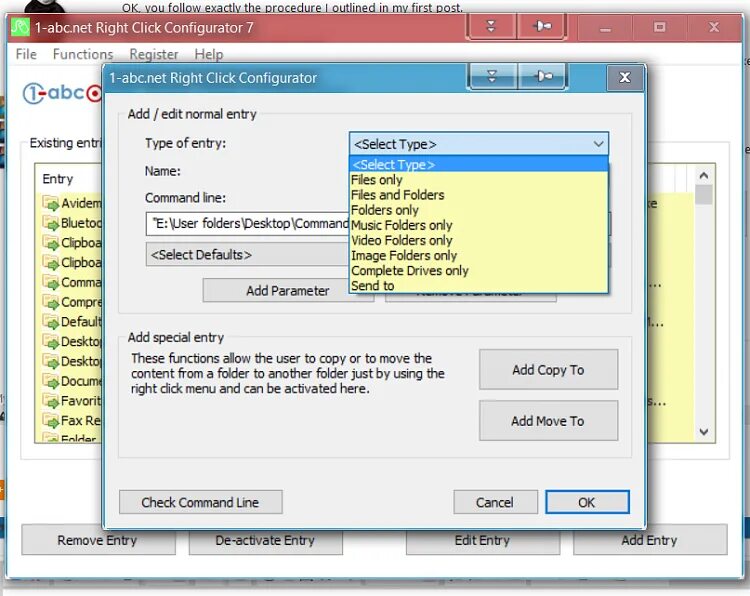Image resolution: width=750 pixels, height=596 pixels.
Task: Select the Docume entry icon in list
Action: (50, 381)
